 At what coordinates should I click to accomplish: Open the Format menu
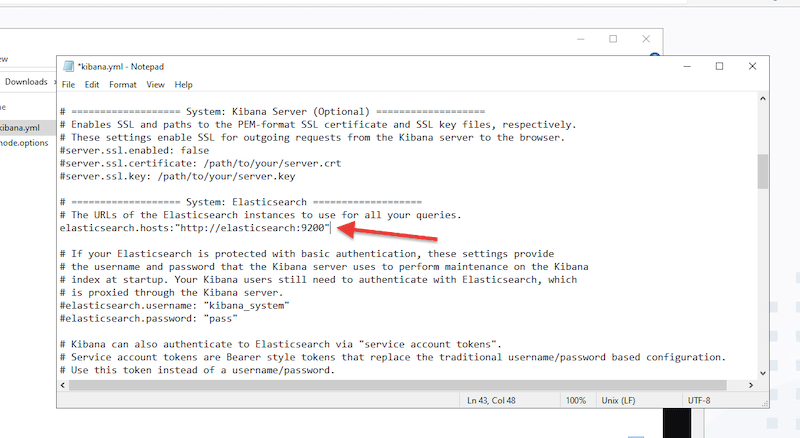(123, 85)
